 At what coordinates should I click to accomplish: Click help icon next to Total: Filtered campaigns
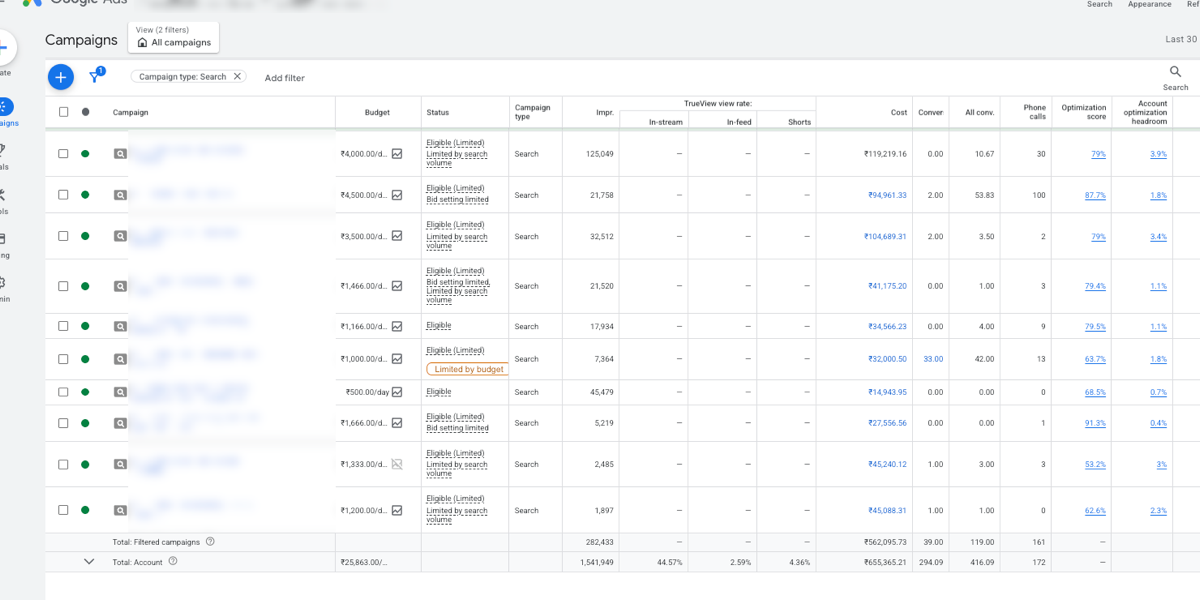click(210, 541)
